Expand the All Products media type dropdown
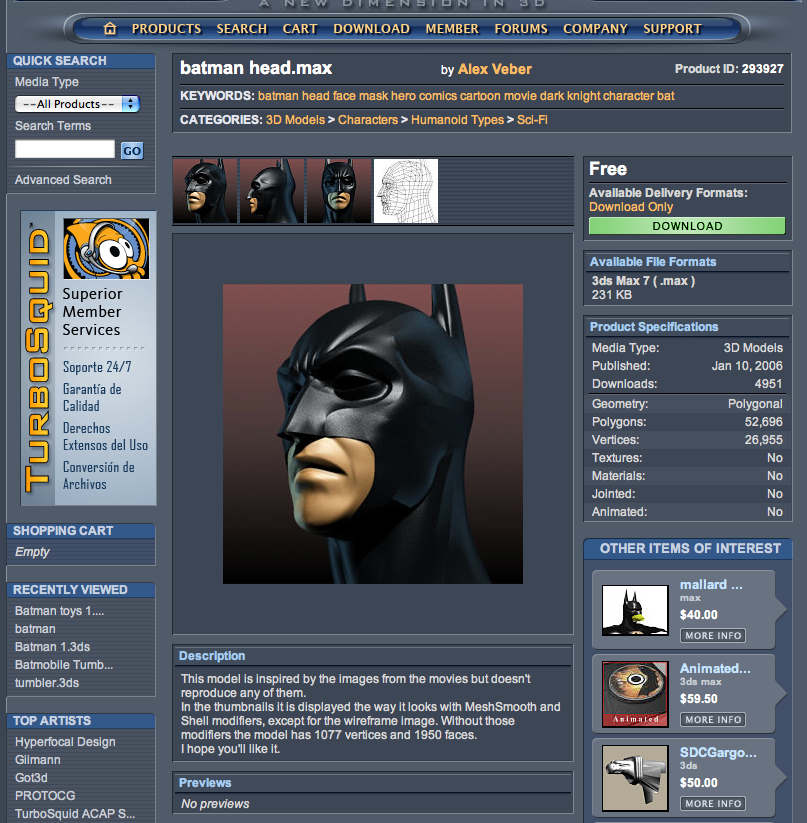807x823 pixels. 77,104
